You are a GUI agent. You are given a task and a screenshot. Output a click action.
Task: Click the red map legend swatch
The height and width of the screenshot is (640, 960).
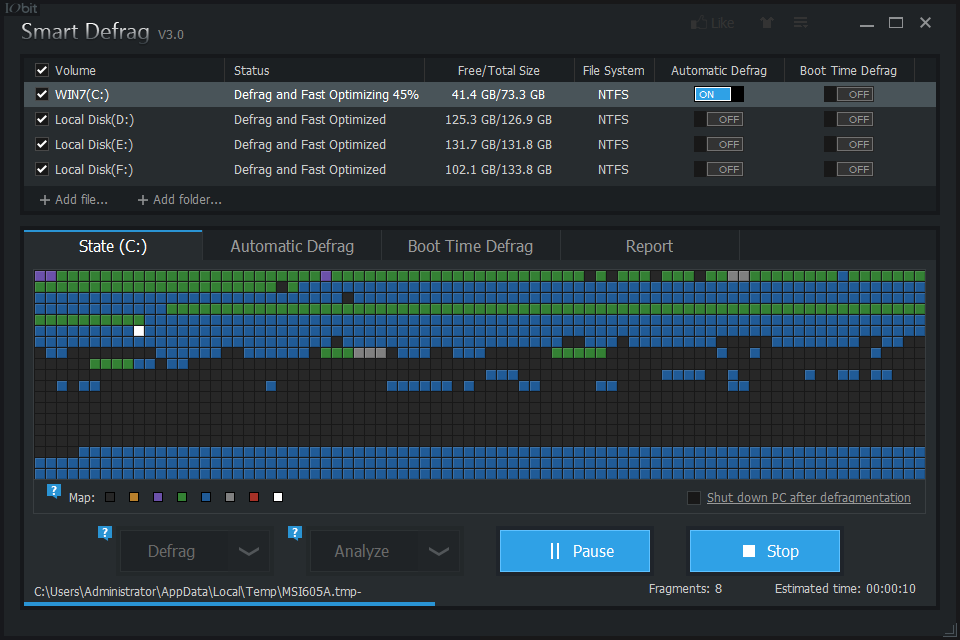254,497
